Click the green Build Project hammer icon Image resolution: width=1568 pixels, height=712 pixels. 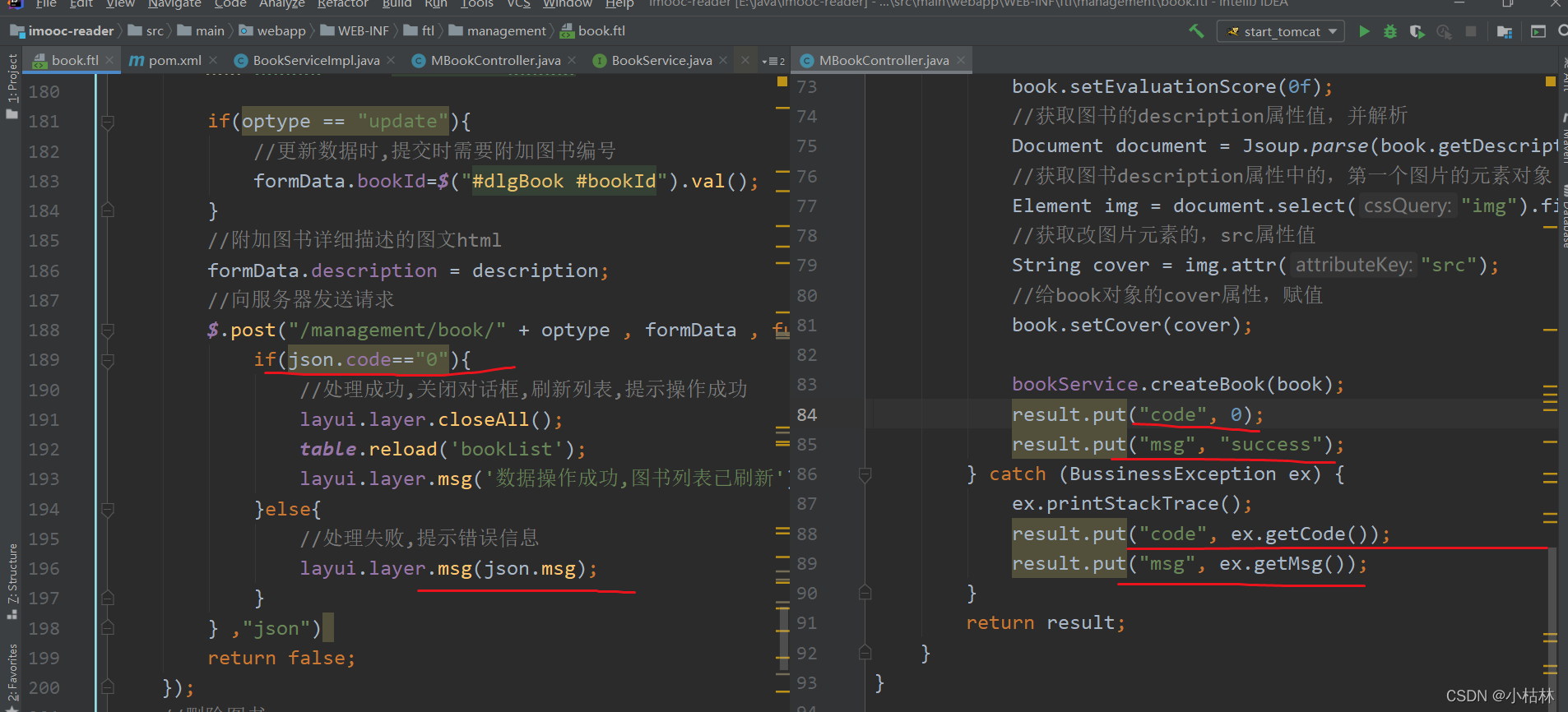(x=1196, y=31)
